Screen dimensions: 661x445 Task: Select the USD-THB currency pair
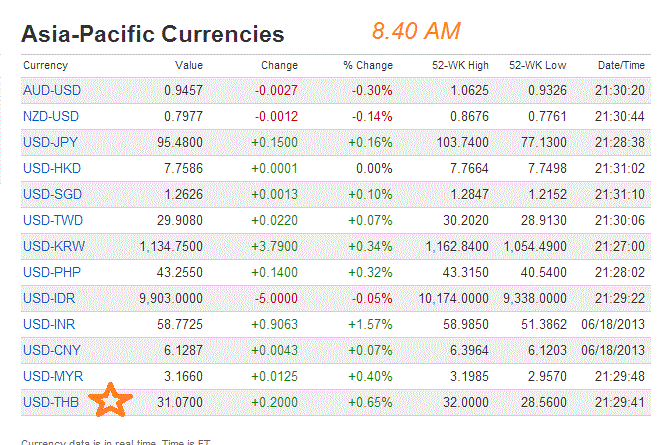(50, 402)
